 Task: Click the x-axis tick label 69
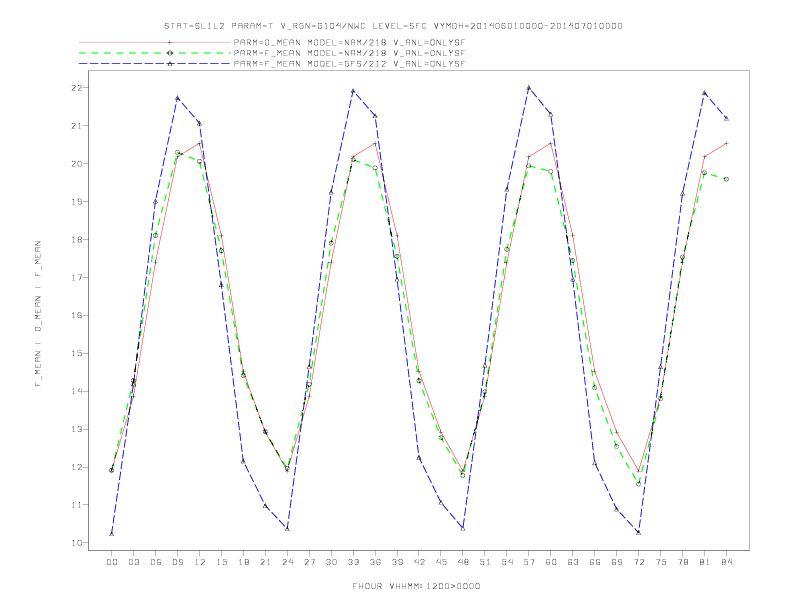click(617, 562)
